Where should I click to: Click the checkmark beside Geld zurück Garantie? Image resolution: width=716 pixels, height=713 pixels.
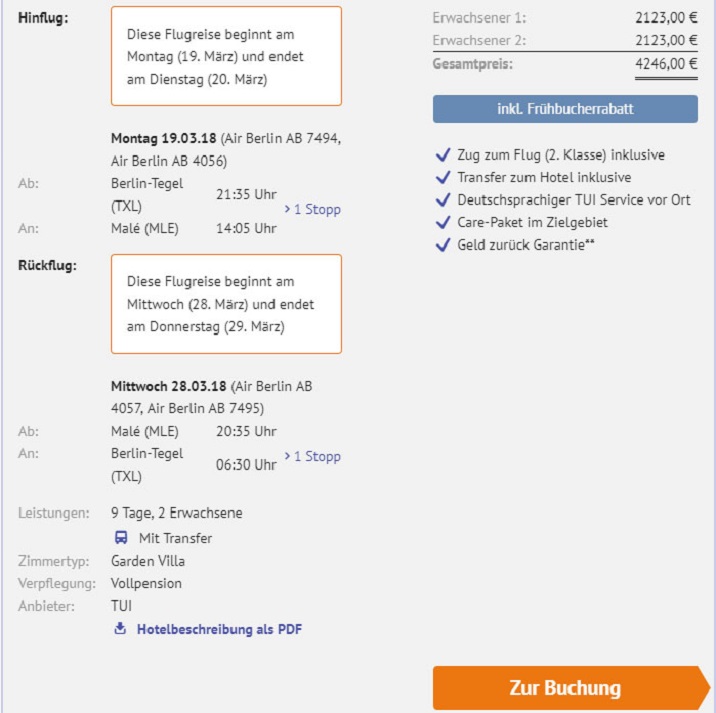(x=443, y=244)
